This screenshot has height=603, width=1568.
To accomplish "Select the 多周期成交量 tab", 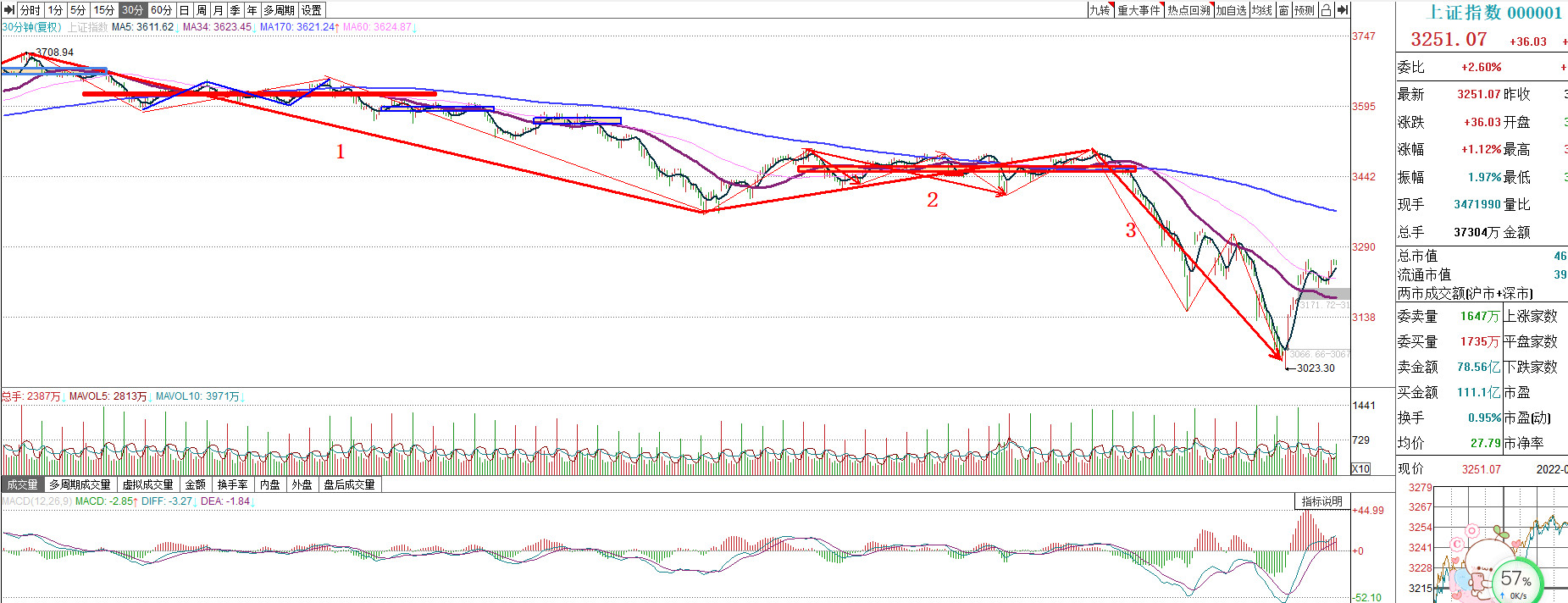I will pos(80,484).
